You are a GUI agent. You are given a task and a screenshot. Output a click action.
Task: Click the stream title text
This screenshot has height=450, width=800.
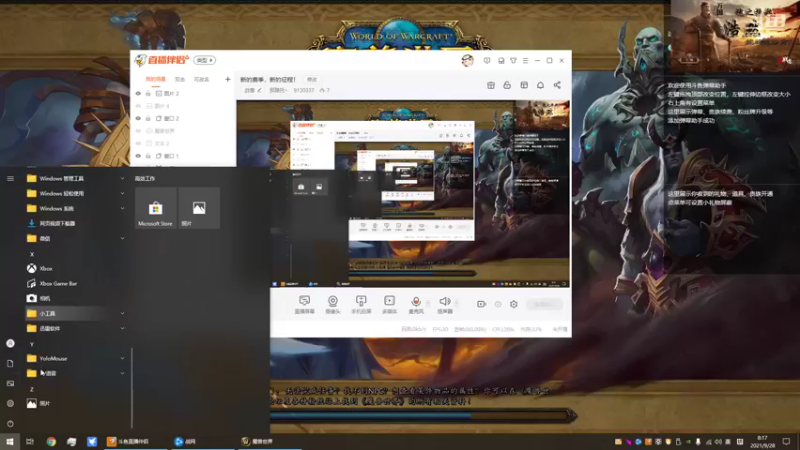[267, 80]
